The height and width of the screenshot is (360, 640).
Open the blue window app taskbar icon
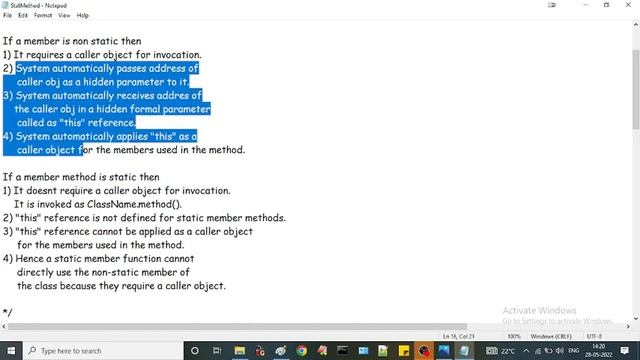point(363,351)
